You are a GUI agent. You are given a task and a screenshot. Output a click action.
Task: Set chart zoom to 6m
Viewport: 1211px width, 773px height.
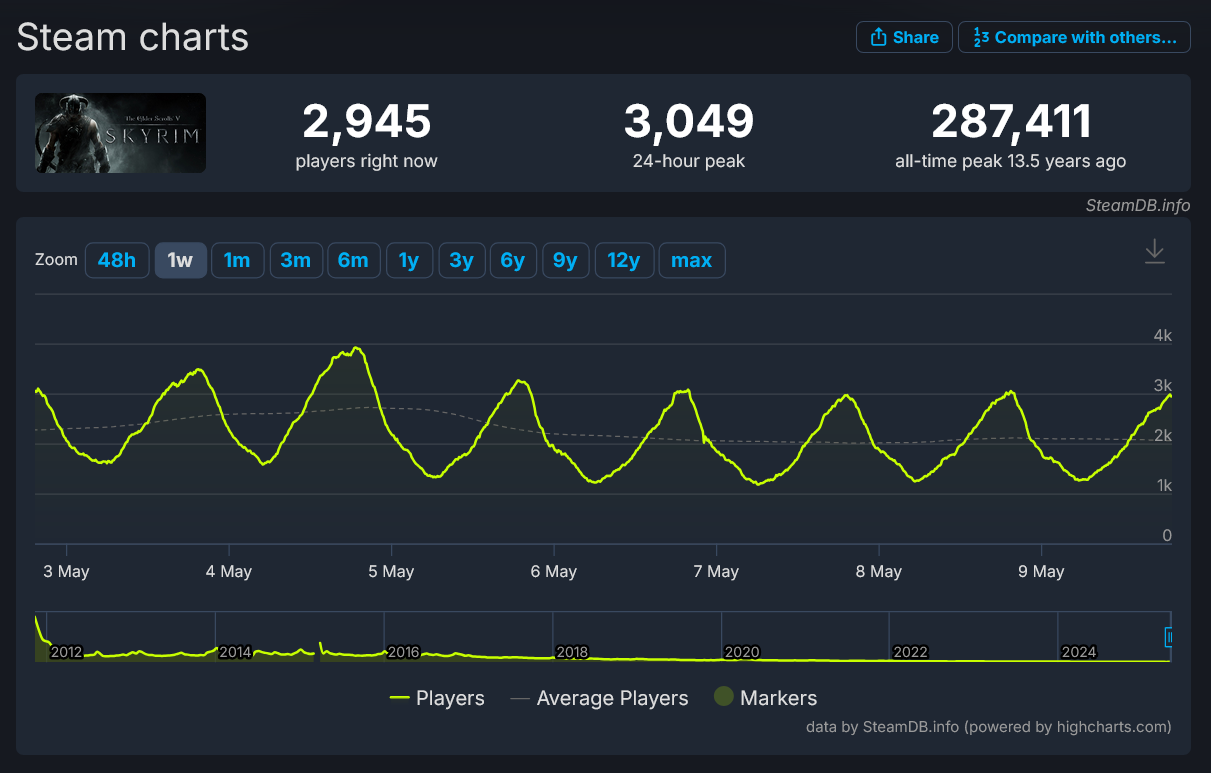[x=353, y=260]
